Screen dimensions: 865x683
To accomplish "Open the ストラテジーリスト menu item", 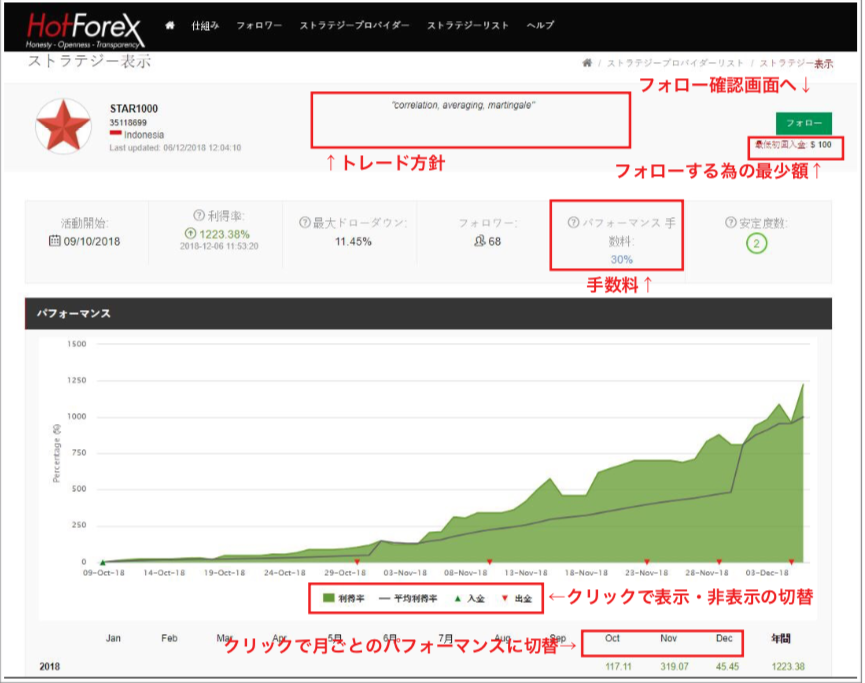I will coord(467,25).
